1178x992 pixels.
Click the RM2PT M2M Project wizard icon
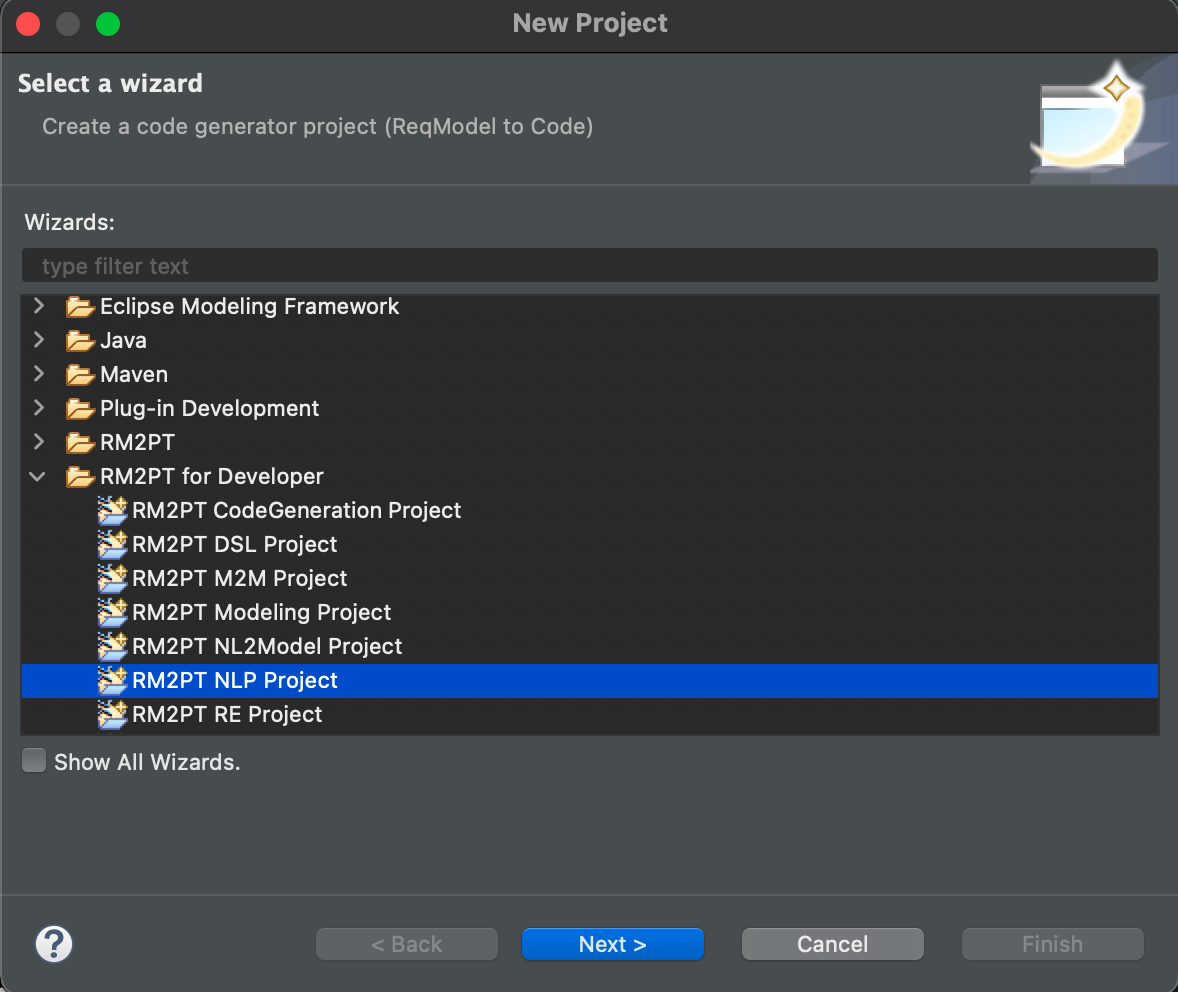tap(113, 578)
